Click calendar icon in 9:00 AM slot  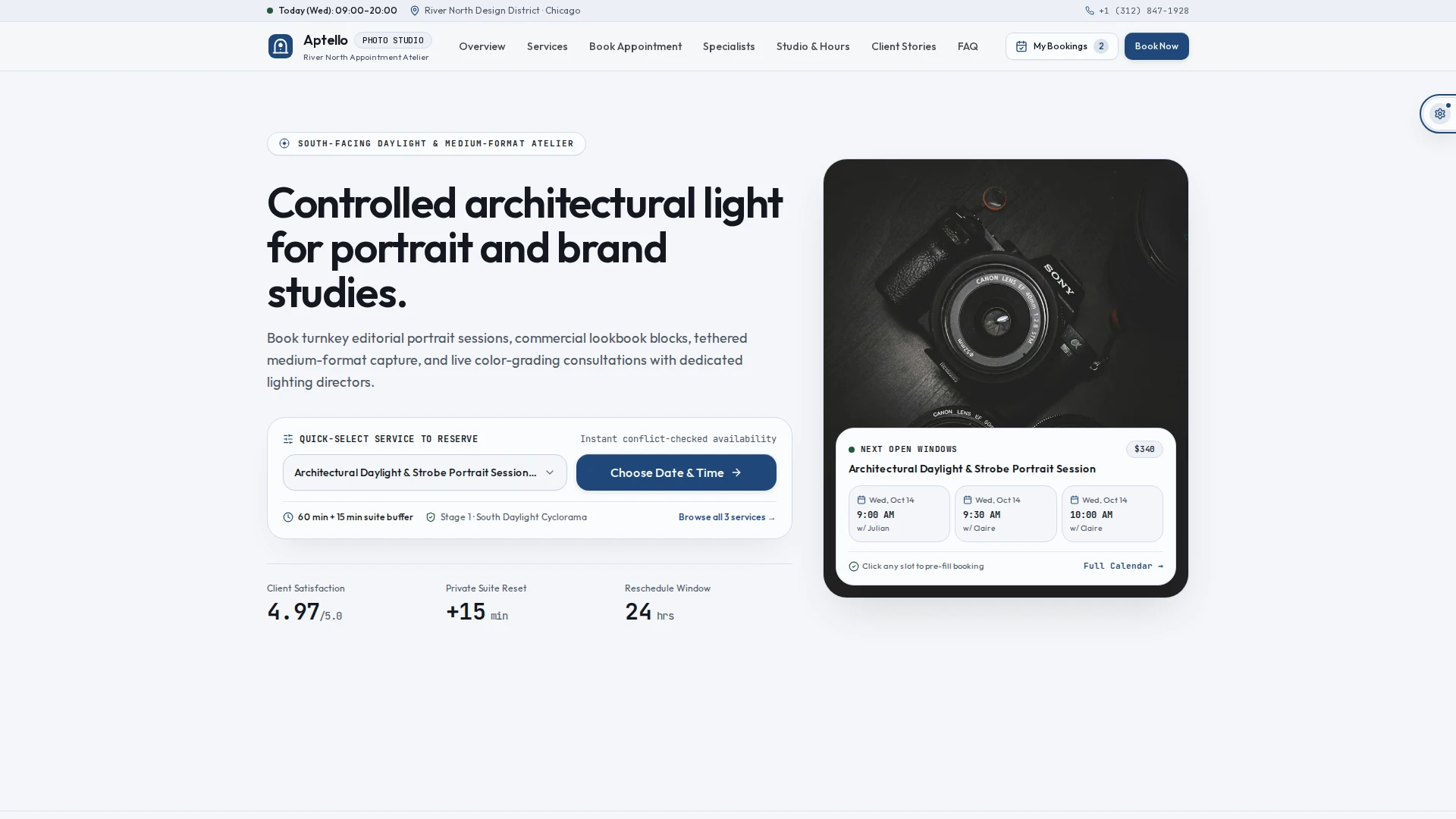(x=861, y=500)
